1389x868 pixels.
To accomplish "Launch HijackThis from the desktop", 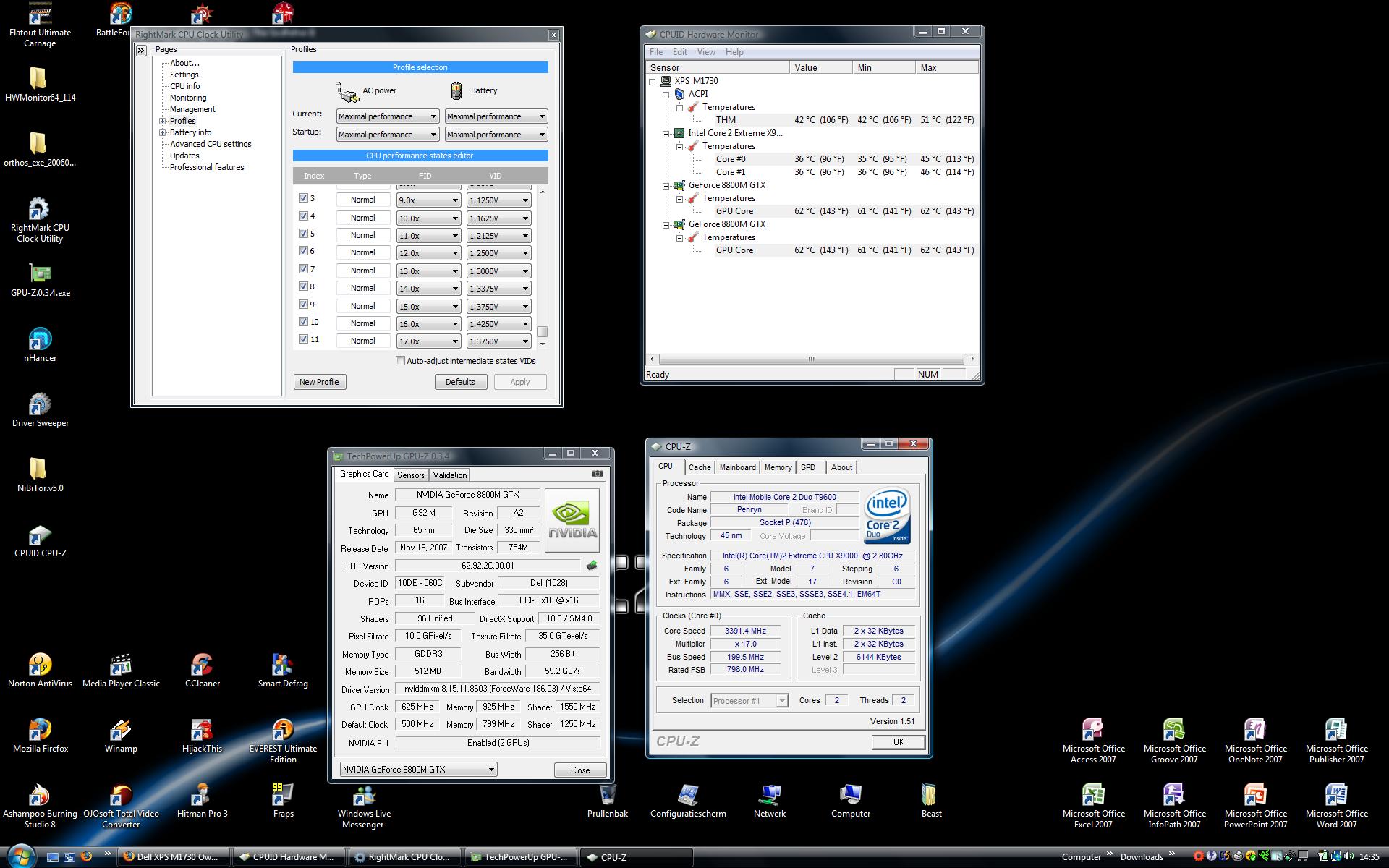I will tap(202, 736).
